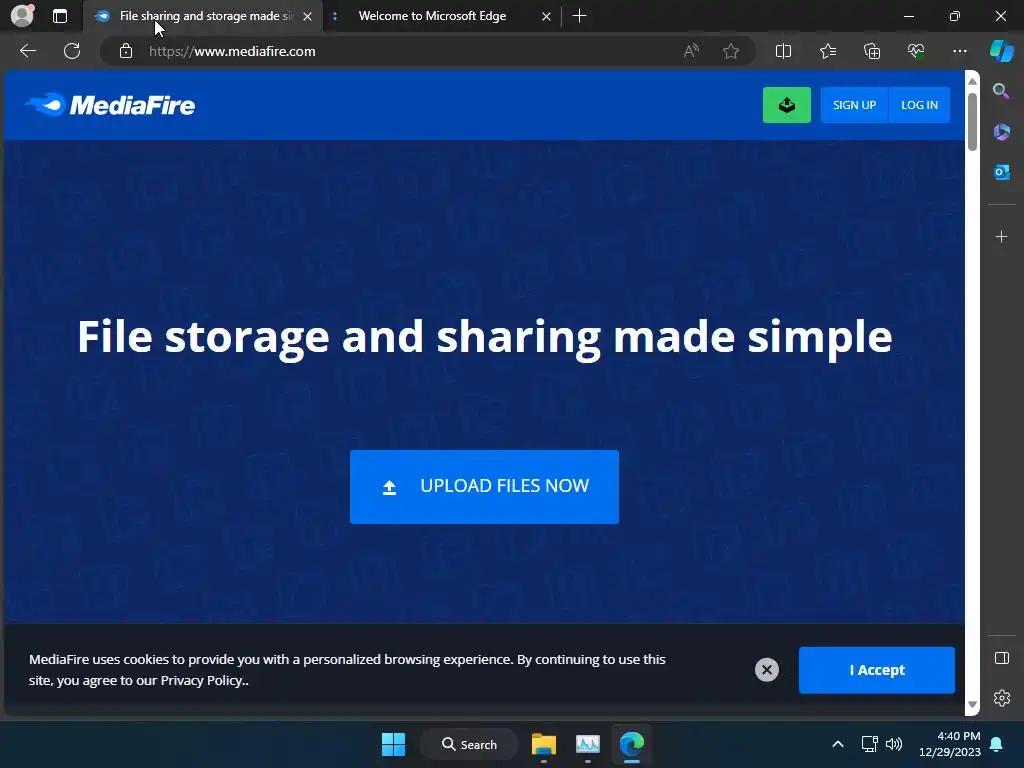The width and height of the screenshot is (1024, 768).
Task: Open the Copilot sidebar icon
Action: pos(1001,51)
